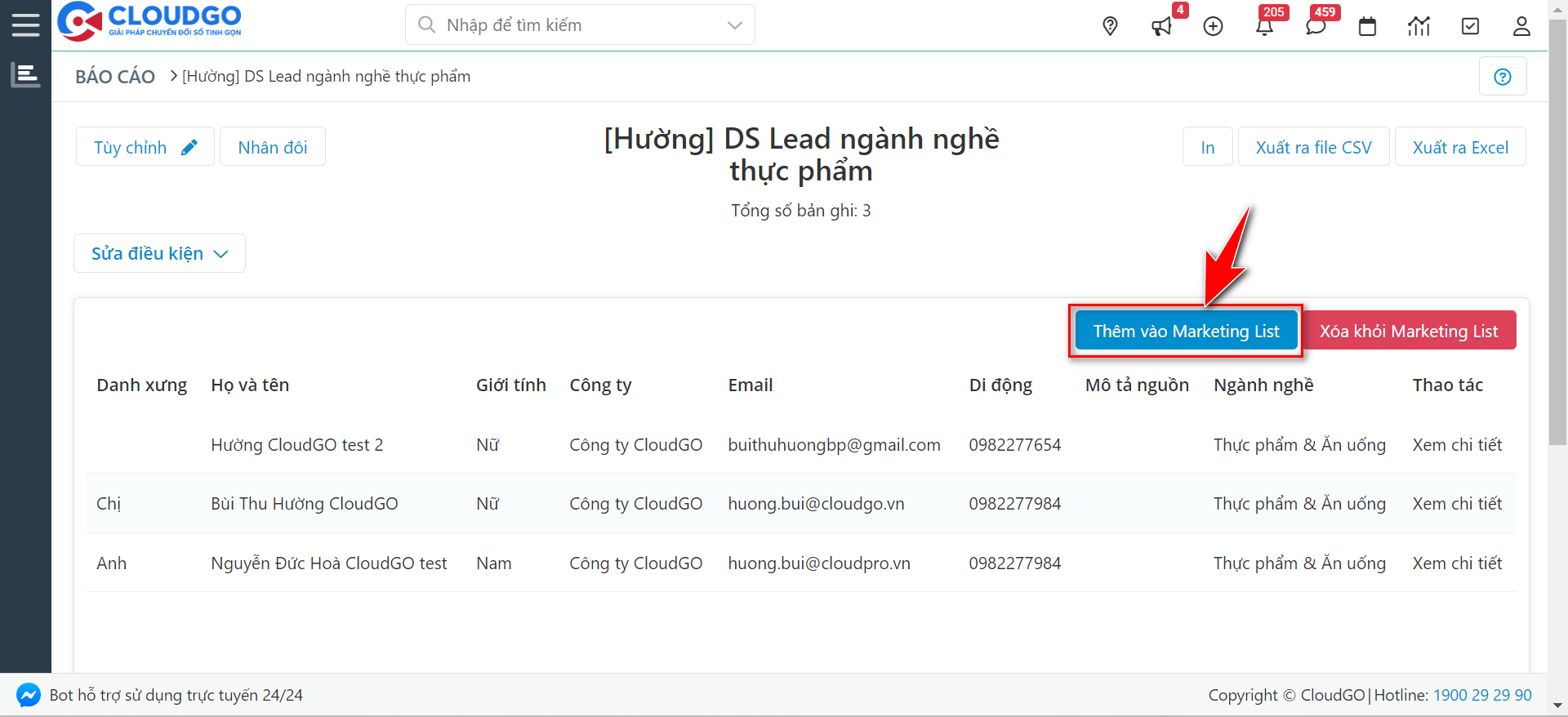This screenshot has height=717, width=1568.
Task: Open the hamburger main menu
Action: pyautogui.click(x=25, y=24)
